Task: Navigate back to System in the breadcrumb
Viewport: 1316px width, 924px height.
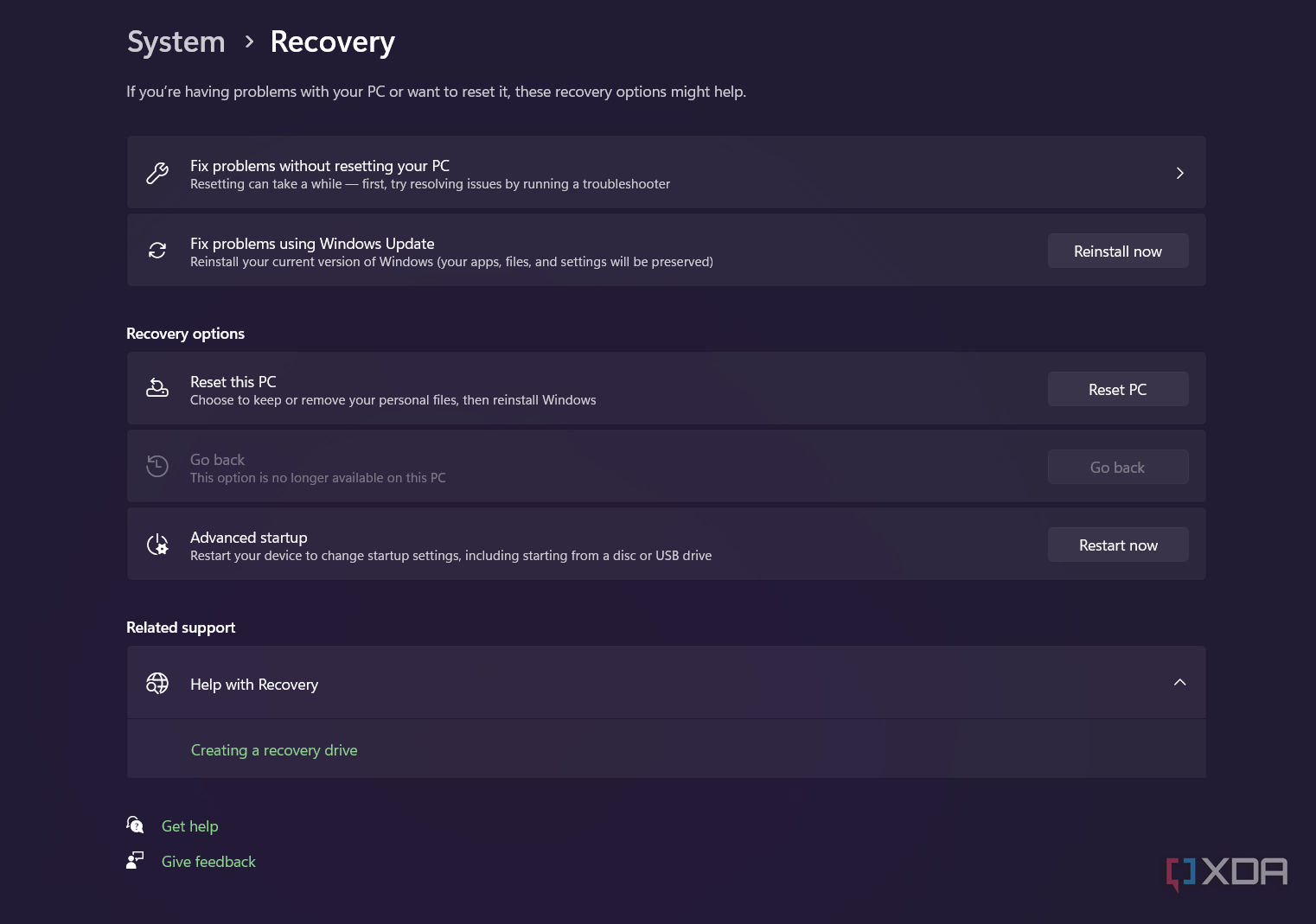Action: (x=176, y=41)
